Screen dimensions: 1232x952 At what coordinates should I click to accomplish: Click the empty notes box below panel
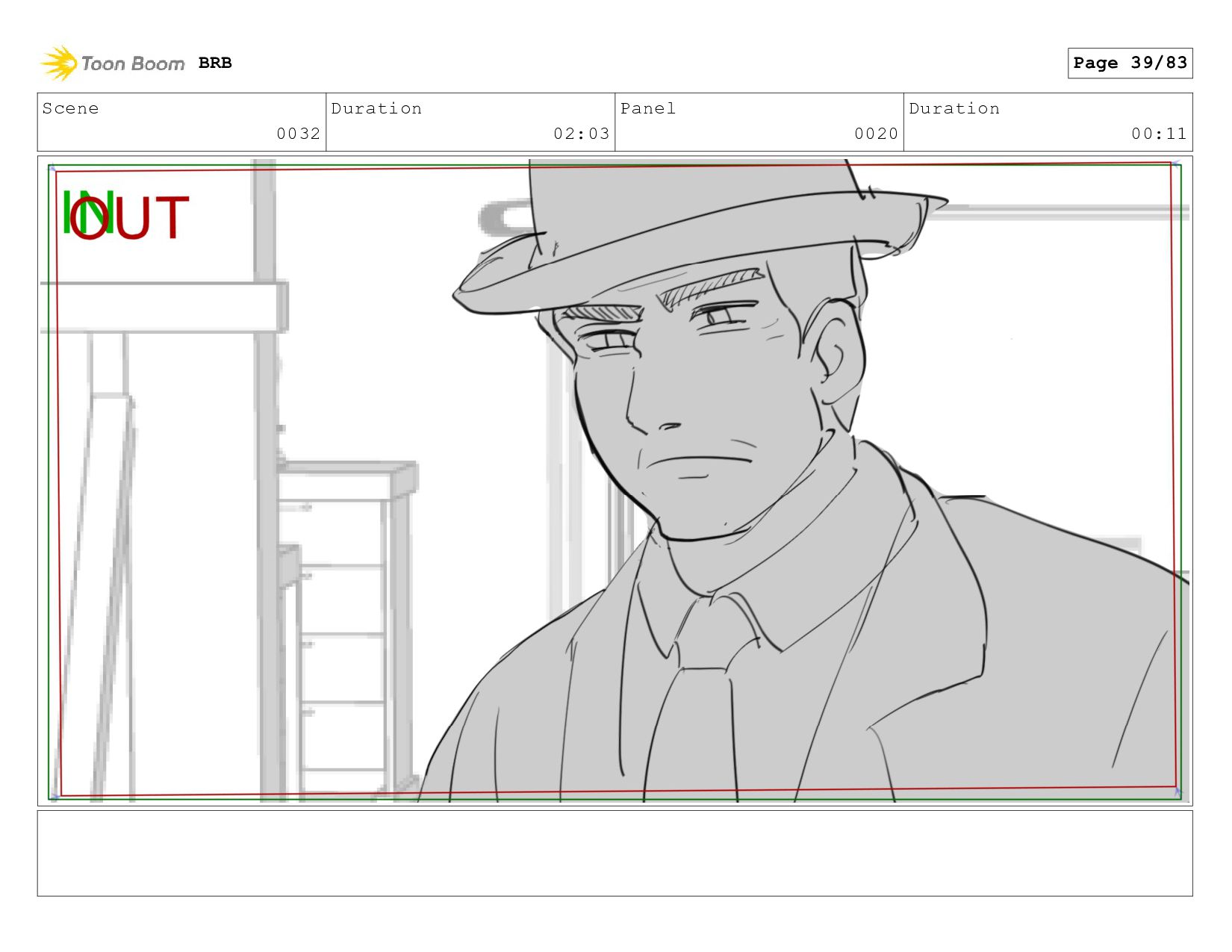pos(615,853)
